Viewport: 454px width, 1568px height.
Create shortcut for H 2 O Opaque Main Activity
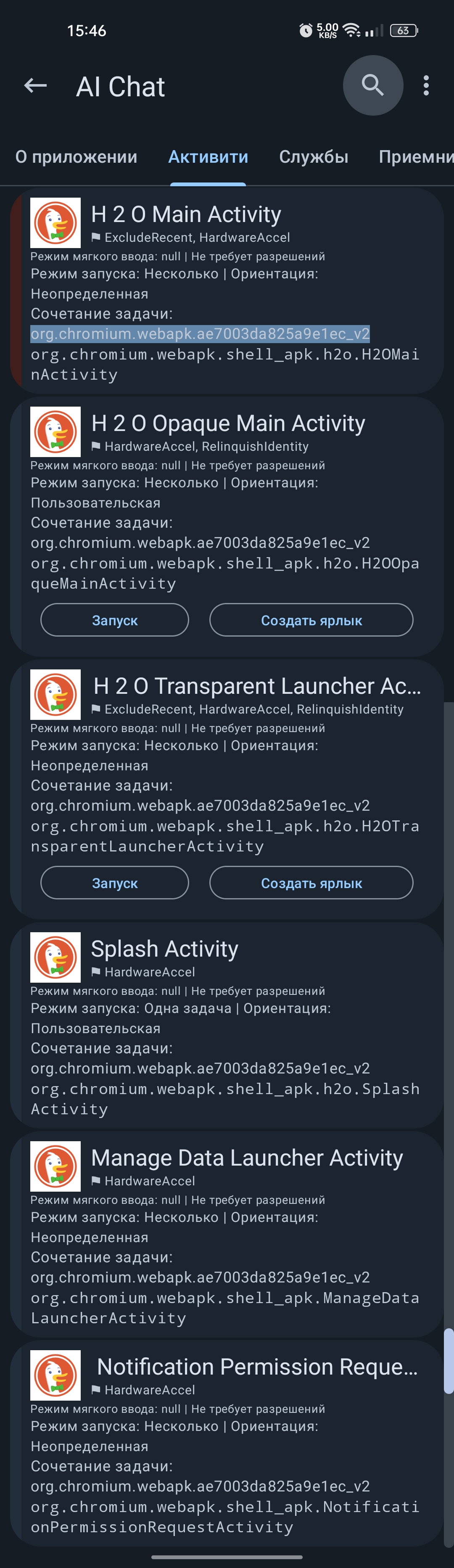pos(311,620)
